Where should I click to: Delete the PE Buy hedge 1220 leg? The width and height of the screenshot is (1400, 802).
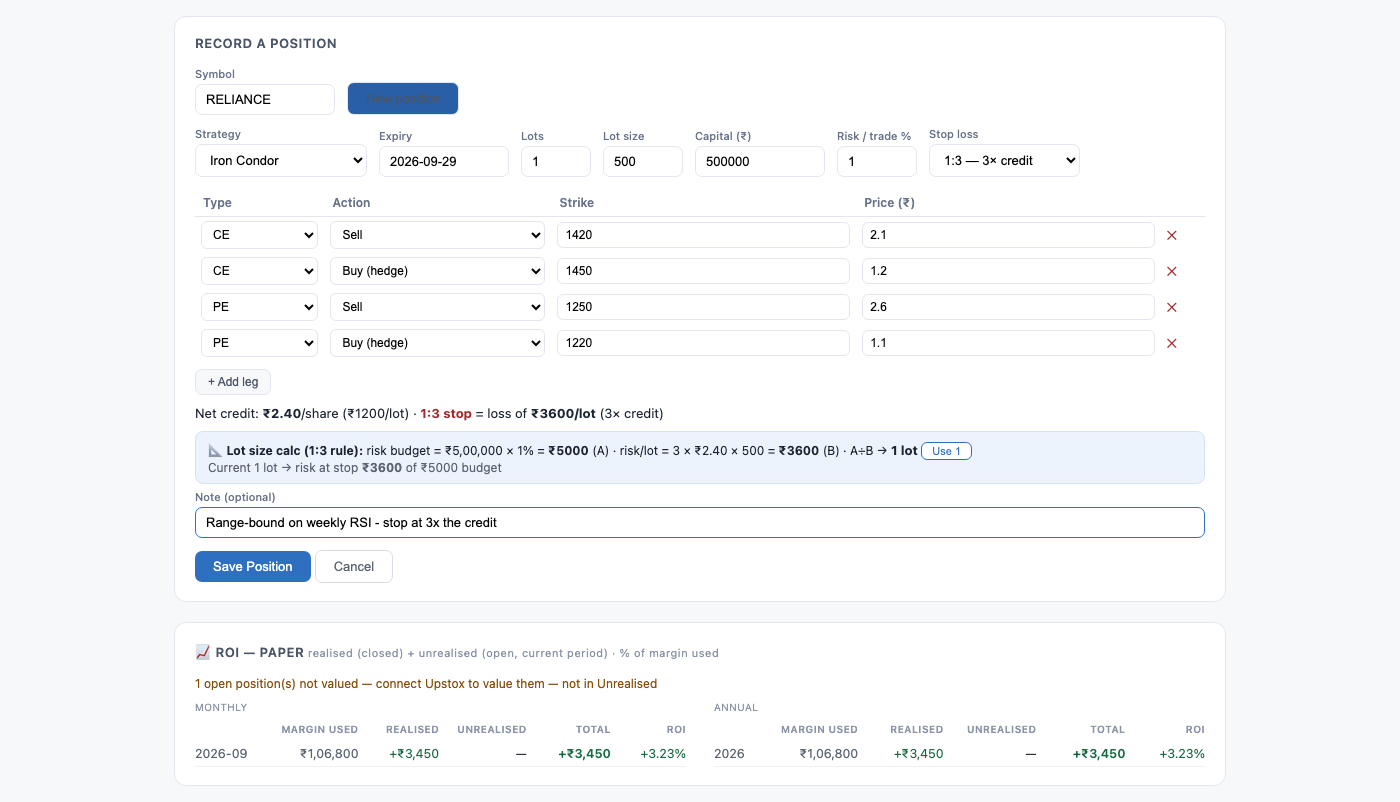pos(1172,343)
